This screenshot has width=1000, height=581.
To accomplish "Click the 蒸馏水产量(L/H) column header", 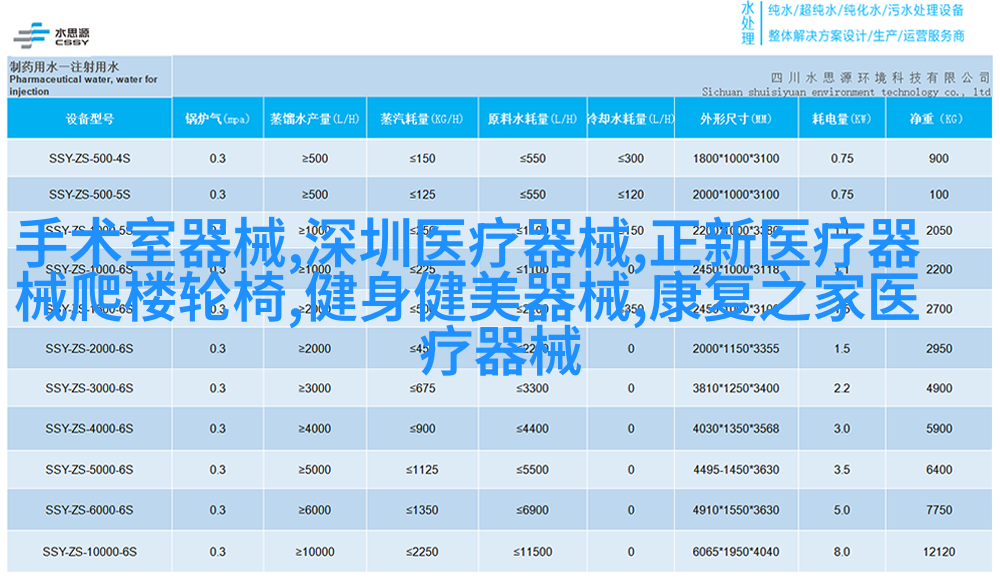I will pyautogui.click(x=313, y=119).
